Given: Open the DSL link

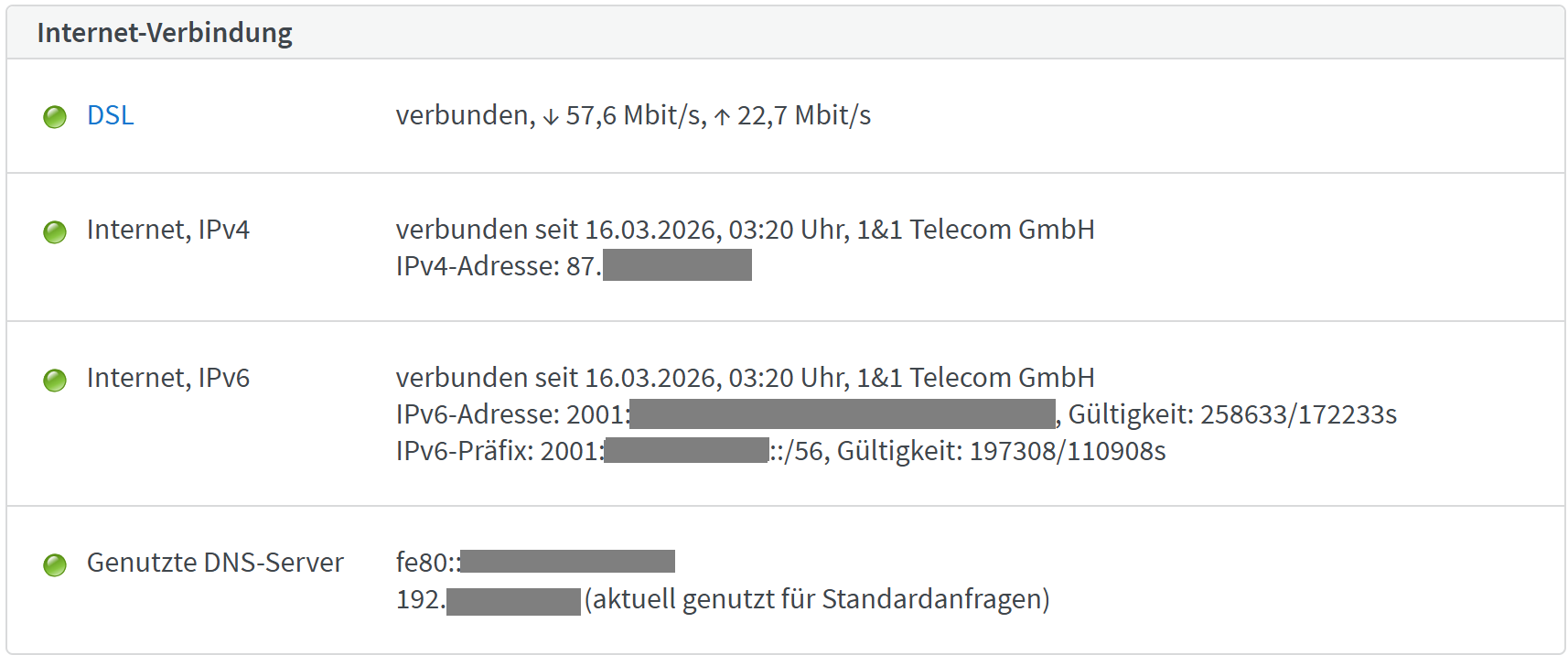Looking at the screenshot, I should pos(110,115).
